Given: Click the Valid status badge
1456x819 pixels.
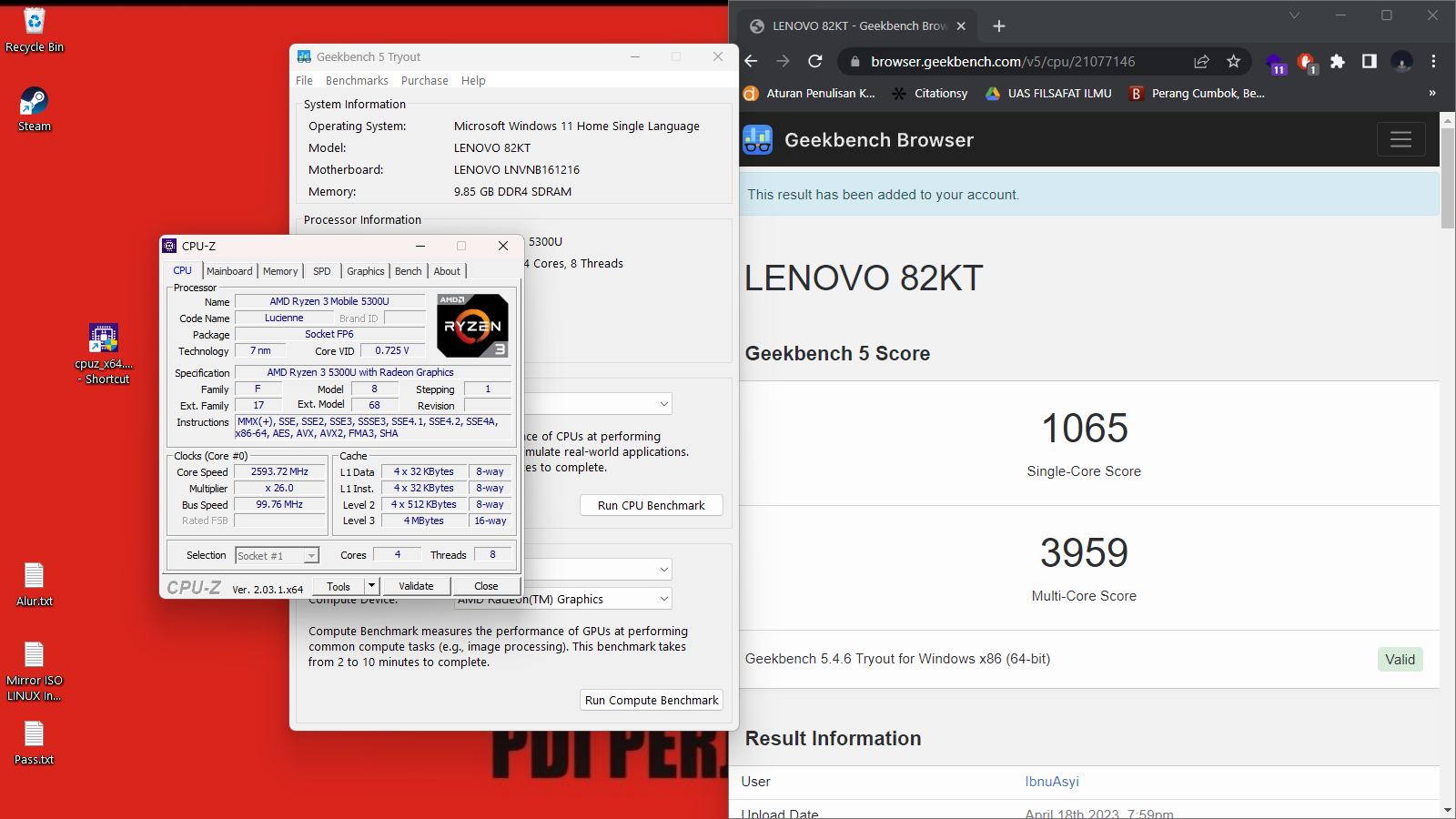Looking at the screenshot, I should click(x=1400, y=660).
